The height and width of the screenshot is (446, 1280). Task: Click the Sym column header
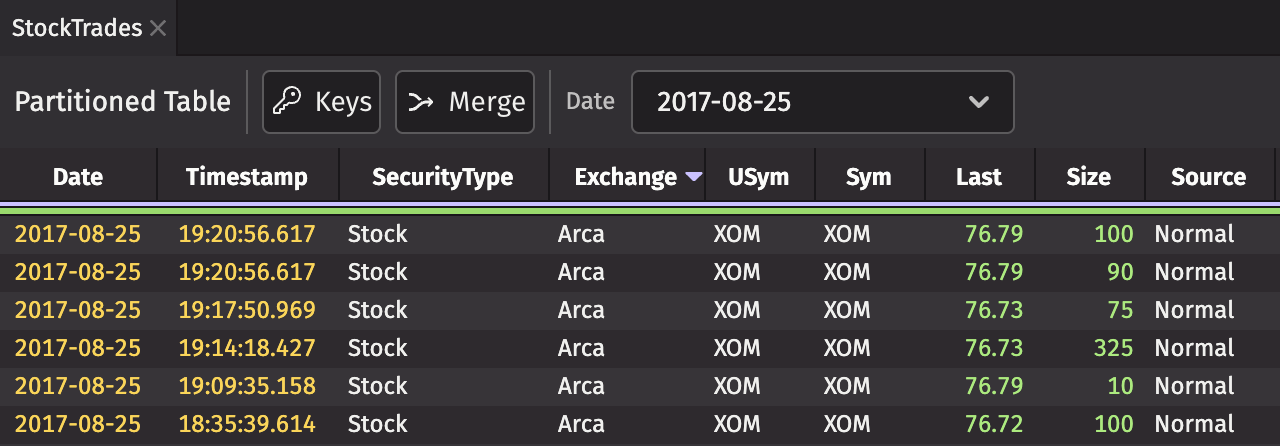pyautogui.click(x=868, y=177)
